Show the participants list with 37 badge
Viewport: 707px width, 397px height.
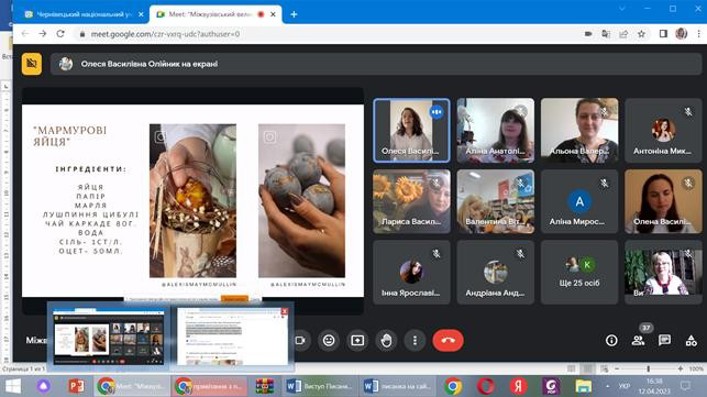point(638,340)
